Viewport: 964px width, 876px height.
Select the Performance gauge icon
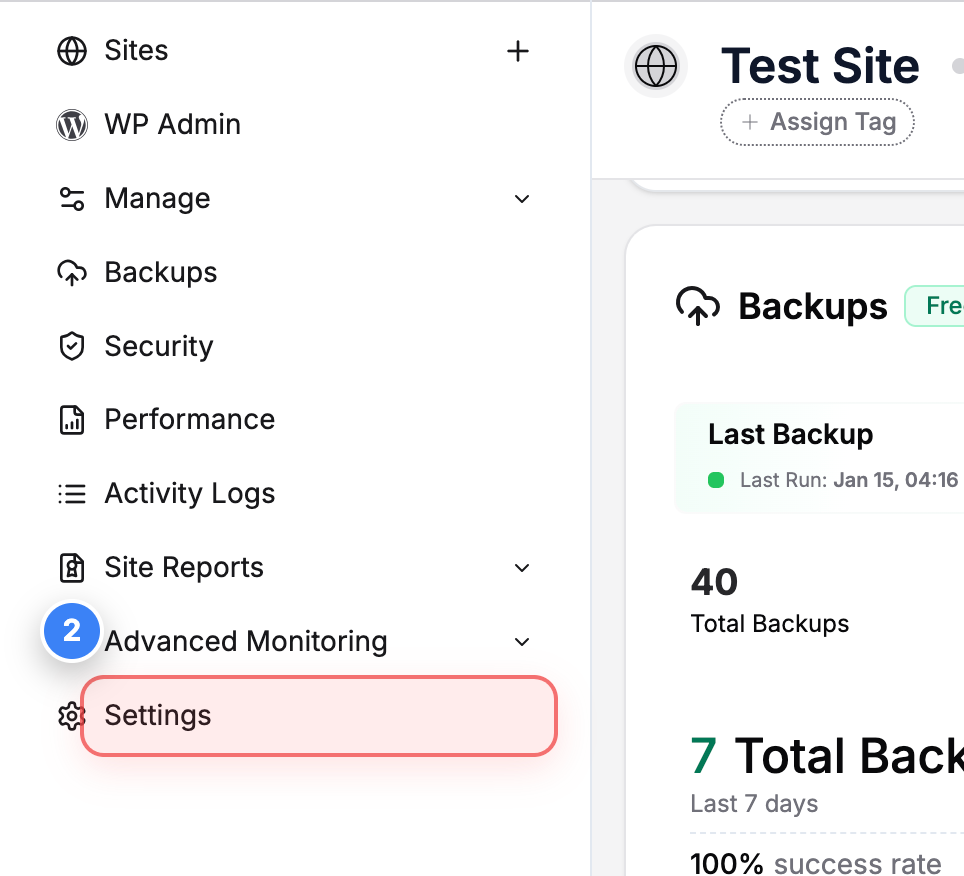(x=71, y=420)
